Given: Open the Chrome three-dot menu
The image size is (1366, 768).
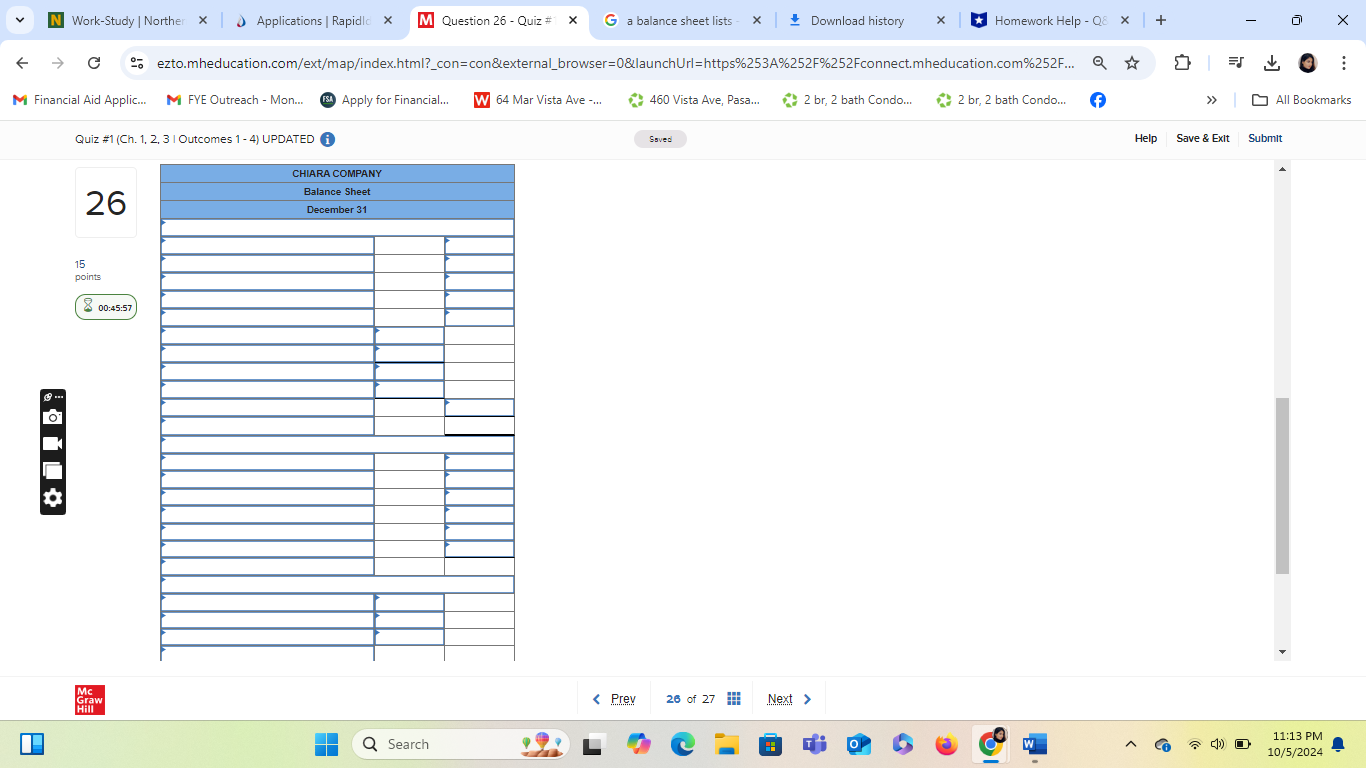Looking at the screenshot, I should 1344,63.
